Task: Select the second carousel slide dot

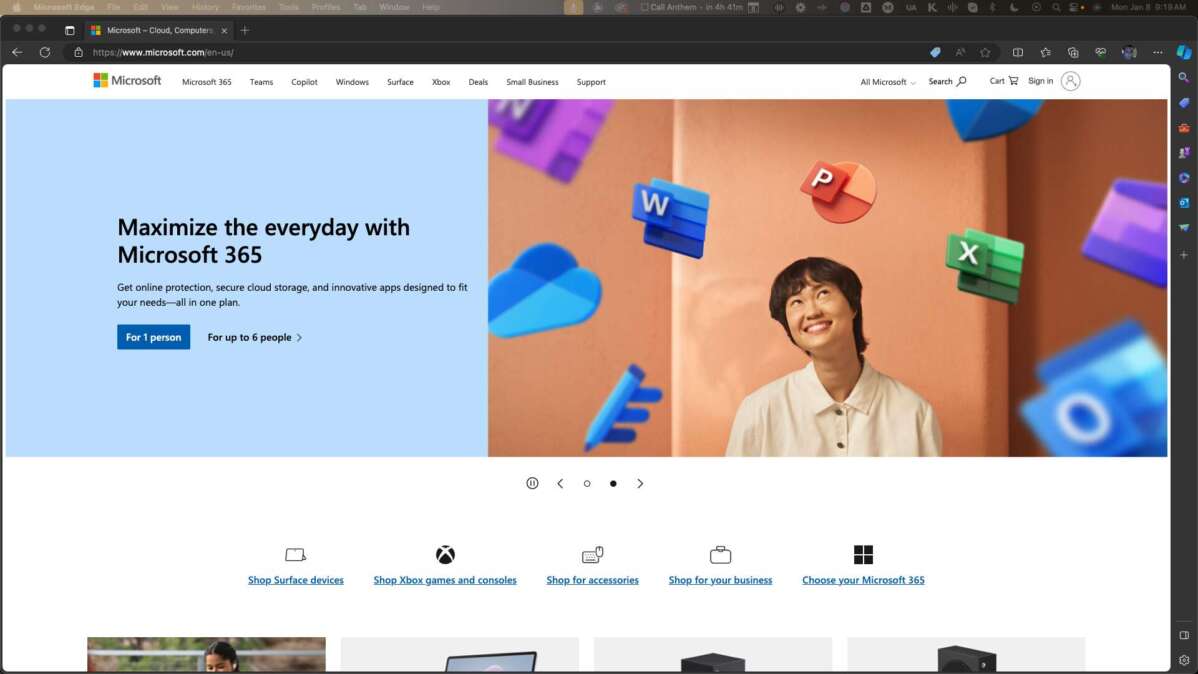Action: pyautogui.click(x=613, y=484)
